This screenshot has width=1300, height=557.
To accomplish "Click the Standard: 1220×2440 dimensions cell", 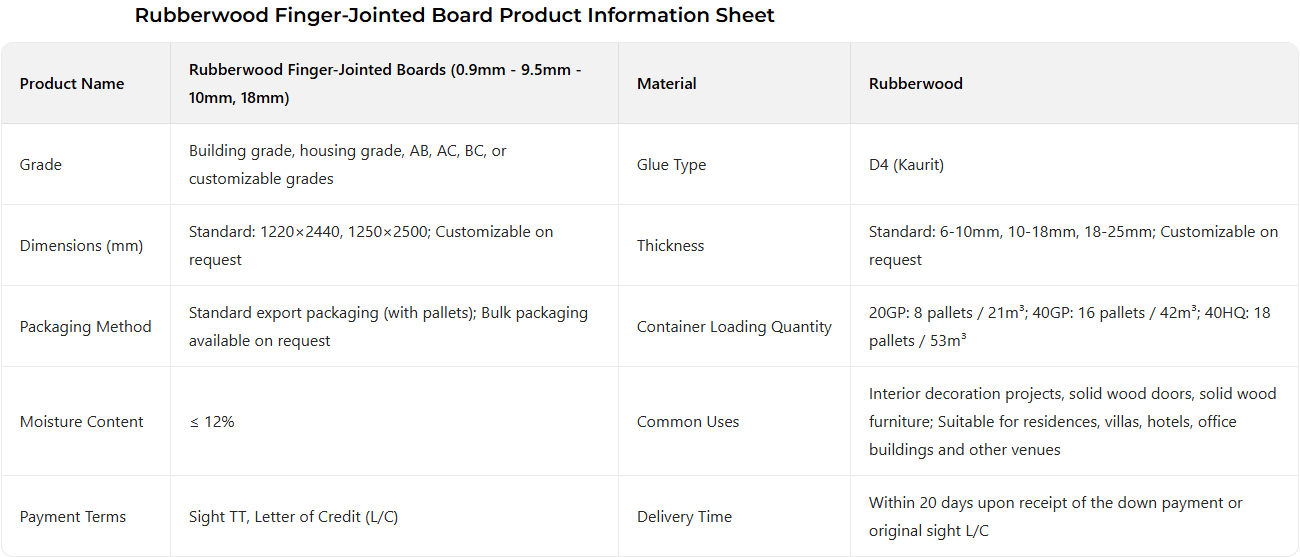I will [x=371, y=246].
